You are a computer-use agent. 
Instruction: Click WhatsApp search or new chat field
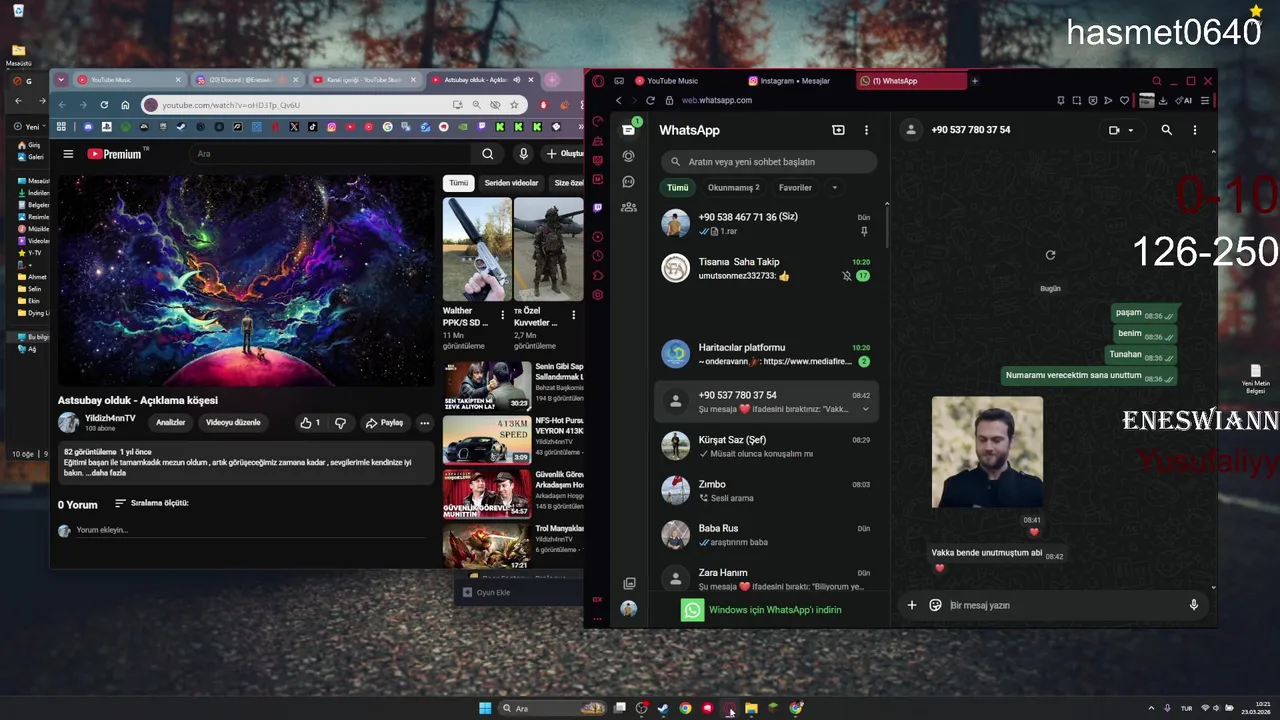tap(769, 162)
